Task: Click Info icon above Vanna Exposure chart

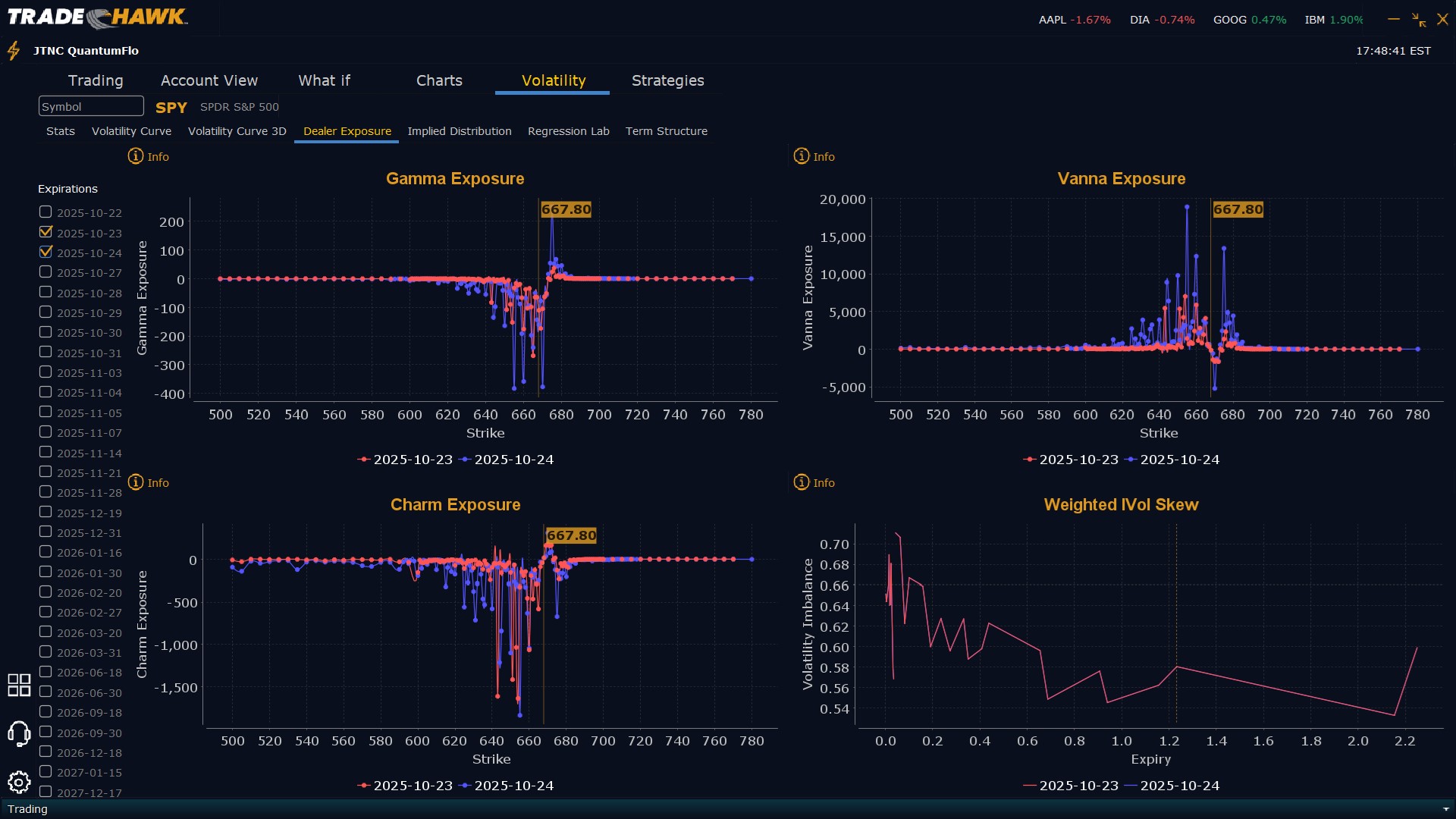Action: click(802, 156)
